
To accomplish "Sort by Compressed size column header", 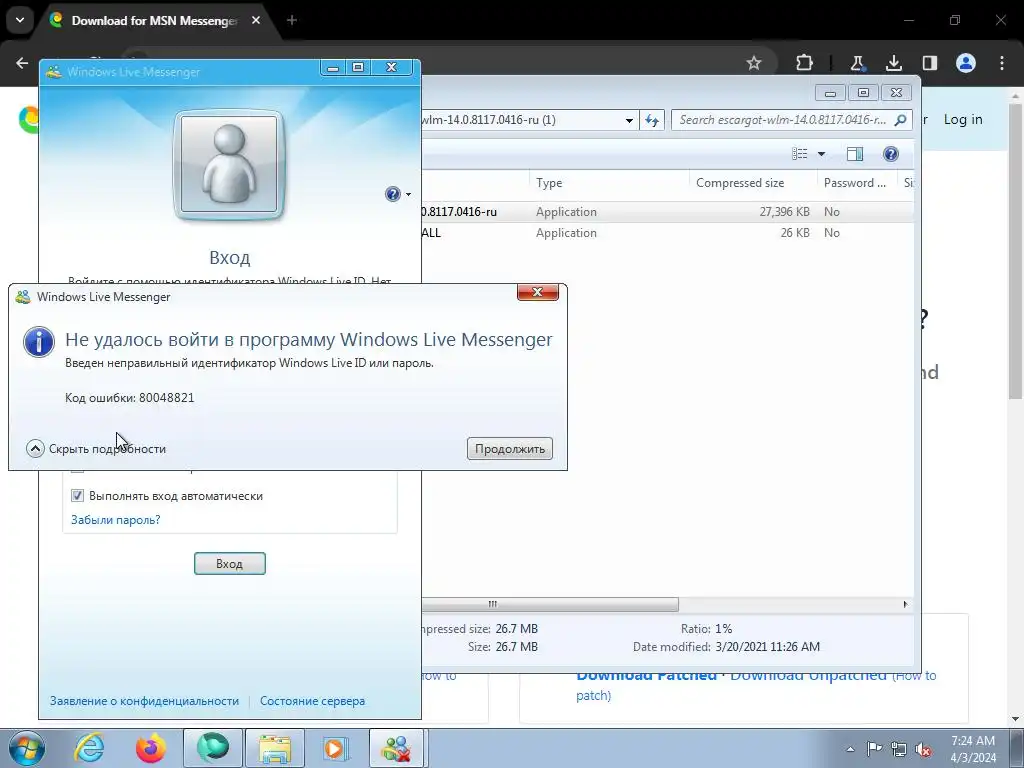I will pos(753,183).
